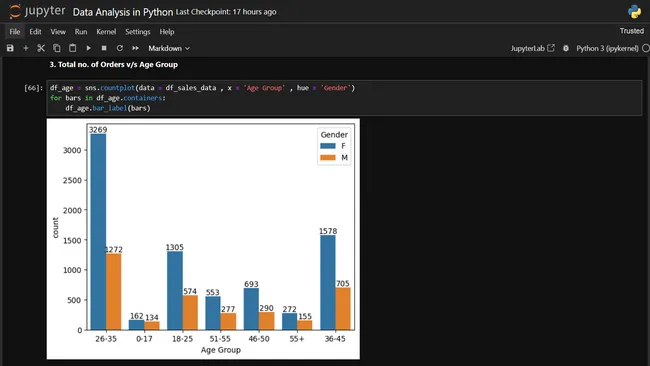Image resolution: width=650 pixels, height=366 pixels.
Task: Run the selected cell
Action: coord(88,48)
